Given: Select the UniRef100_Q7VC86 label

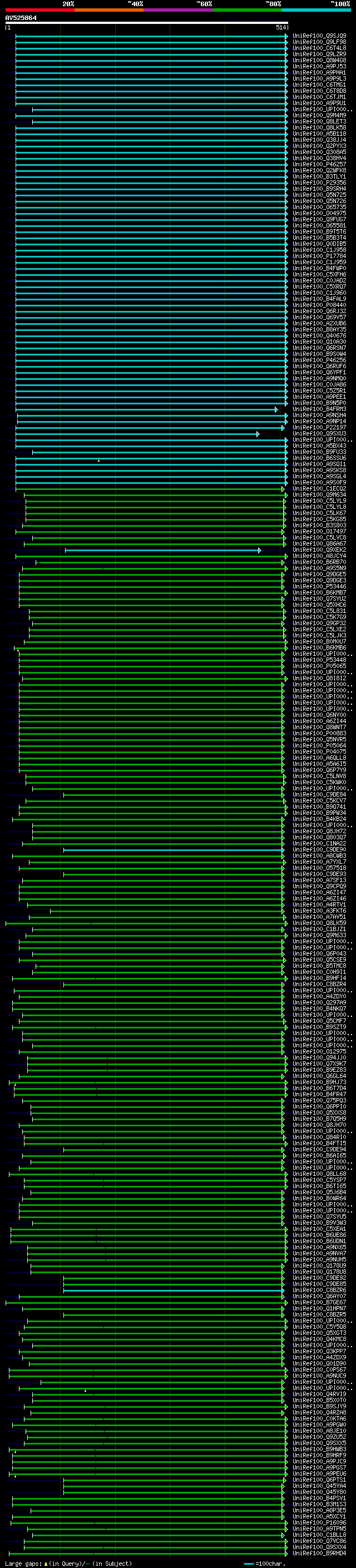Looking at the screenshot, I should click(319, 1541).
